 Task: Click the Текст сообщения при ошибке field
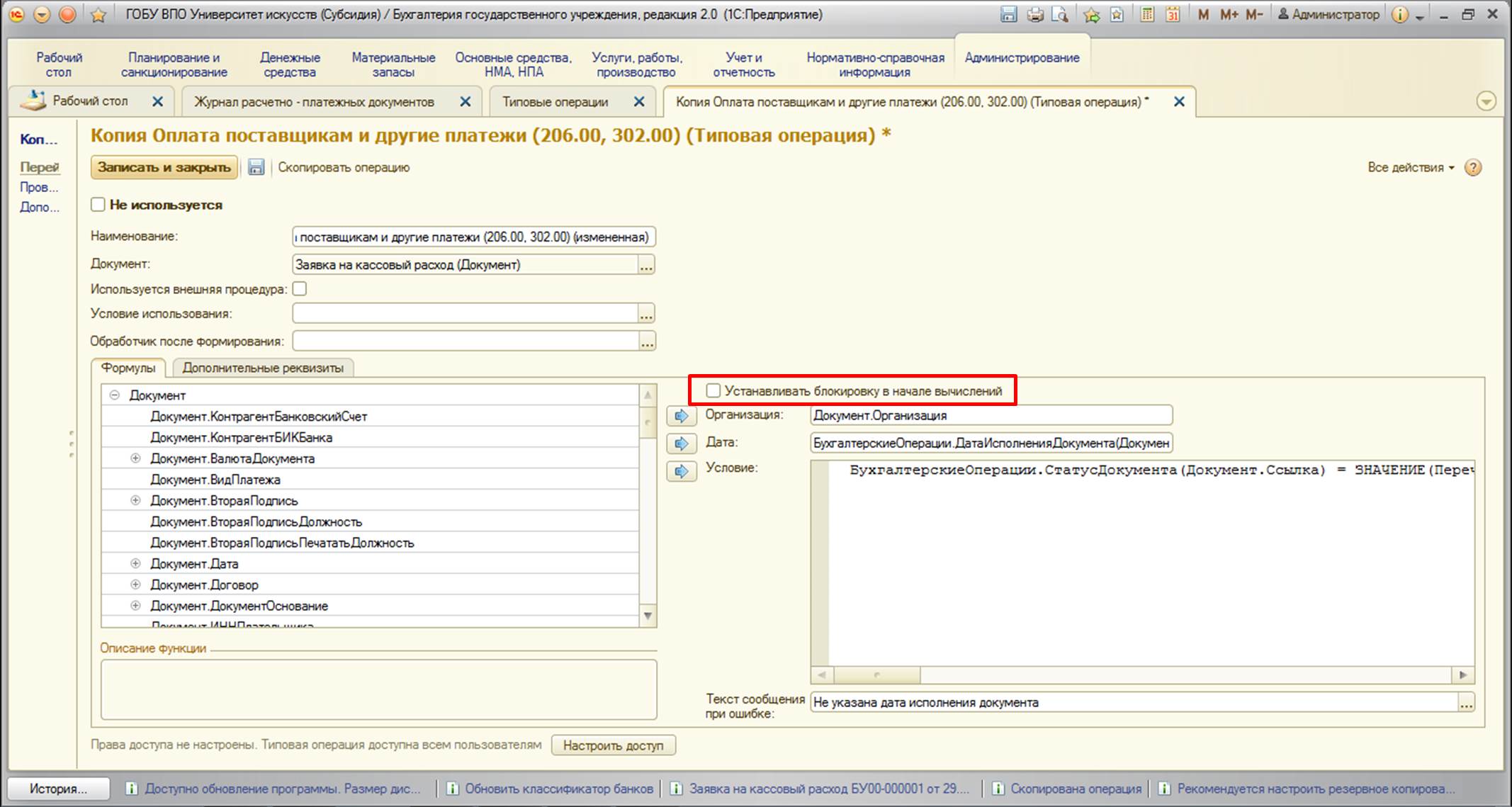click(x=1134, y=703)
